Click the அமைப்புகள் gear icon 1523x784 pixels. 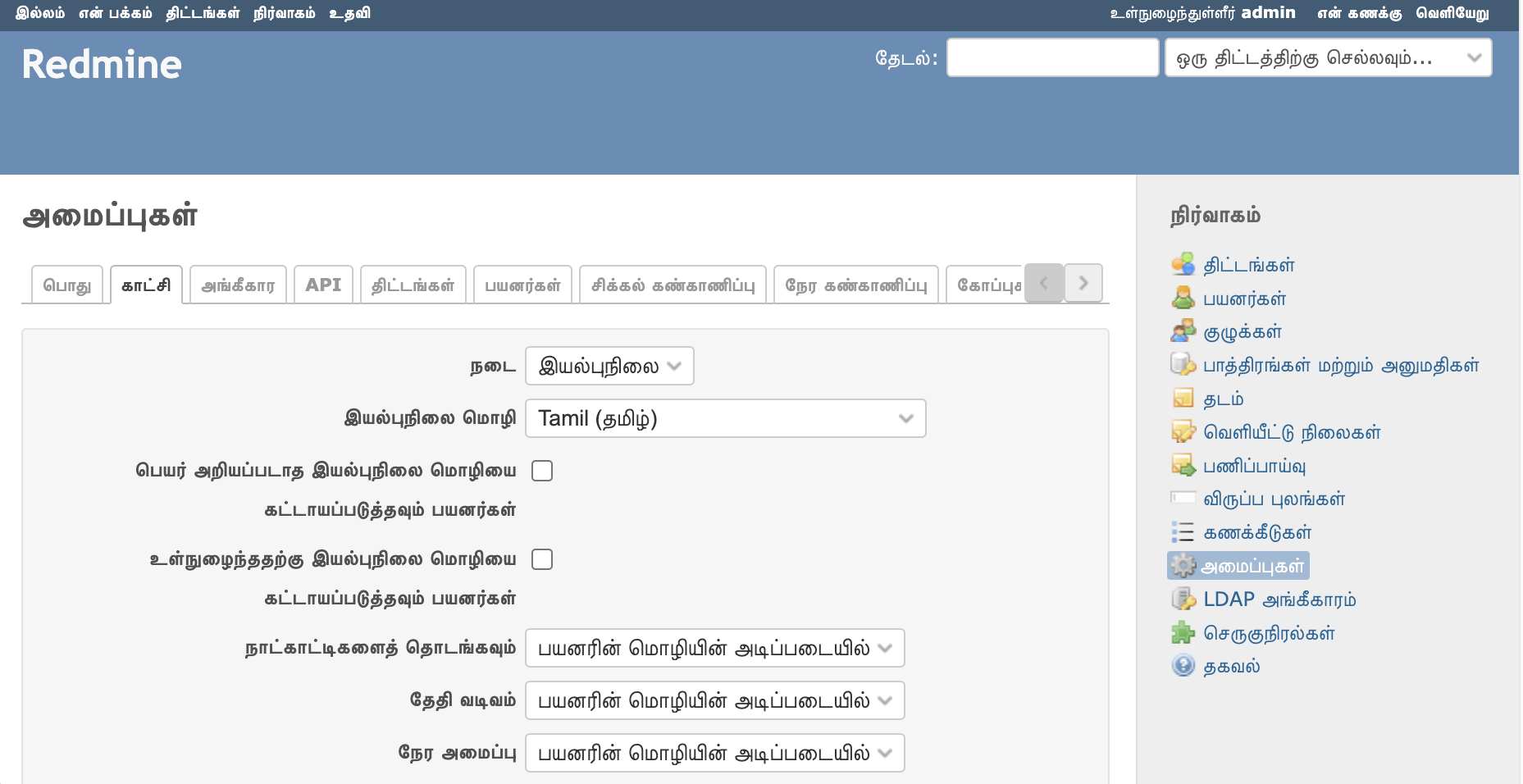tap(1183, 565)
